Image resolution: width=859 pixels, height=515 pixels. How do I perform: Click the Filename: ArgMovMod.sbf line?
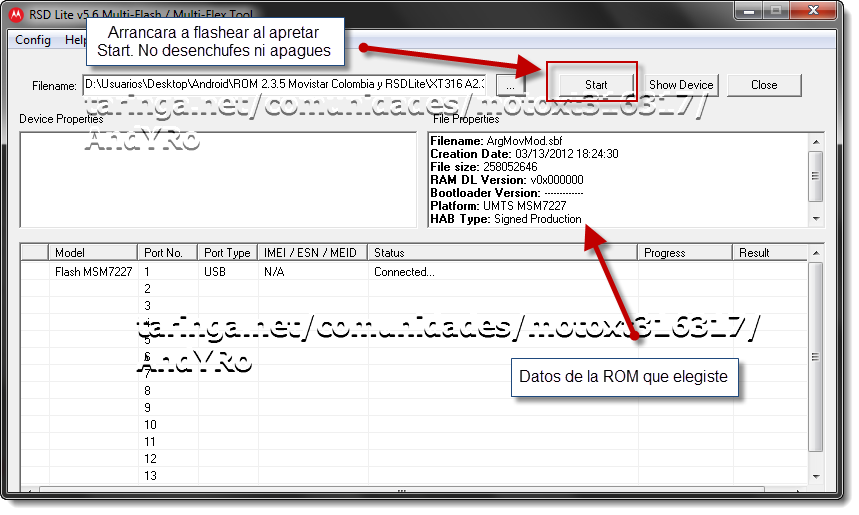tap(496, 141)
